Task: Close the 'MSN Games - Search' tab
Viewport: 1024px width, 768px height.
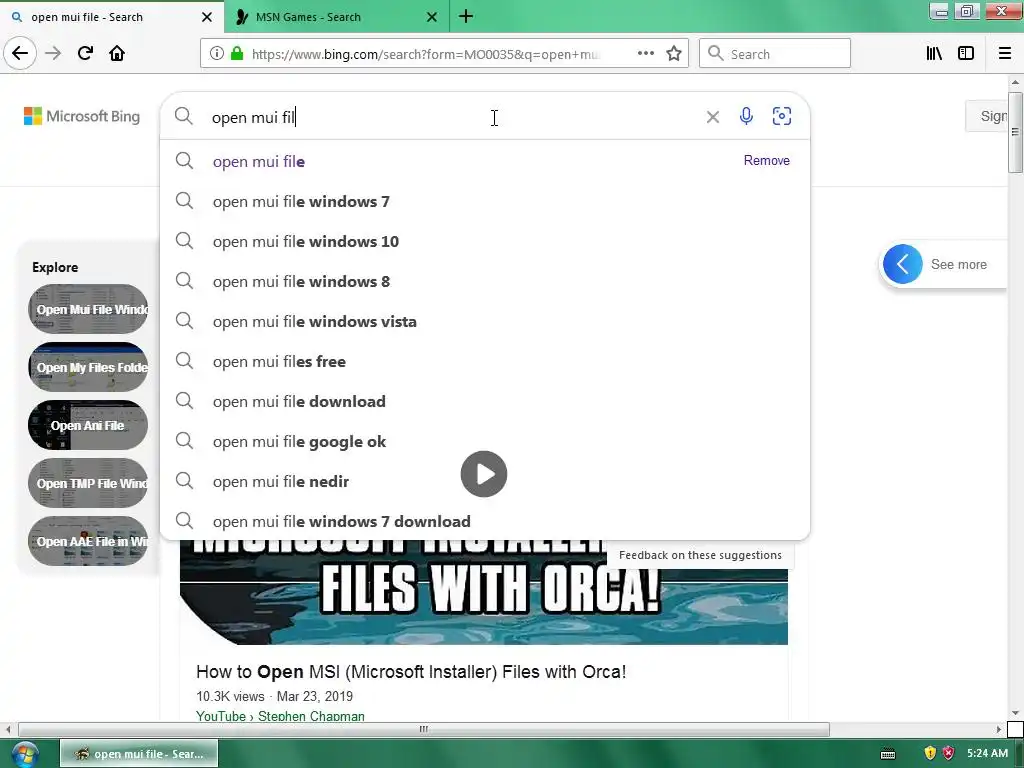Action: click(x=432, y=17)
